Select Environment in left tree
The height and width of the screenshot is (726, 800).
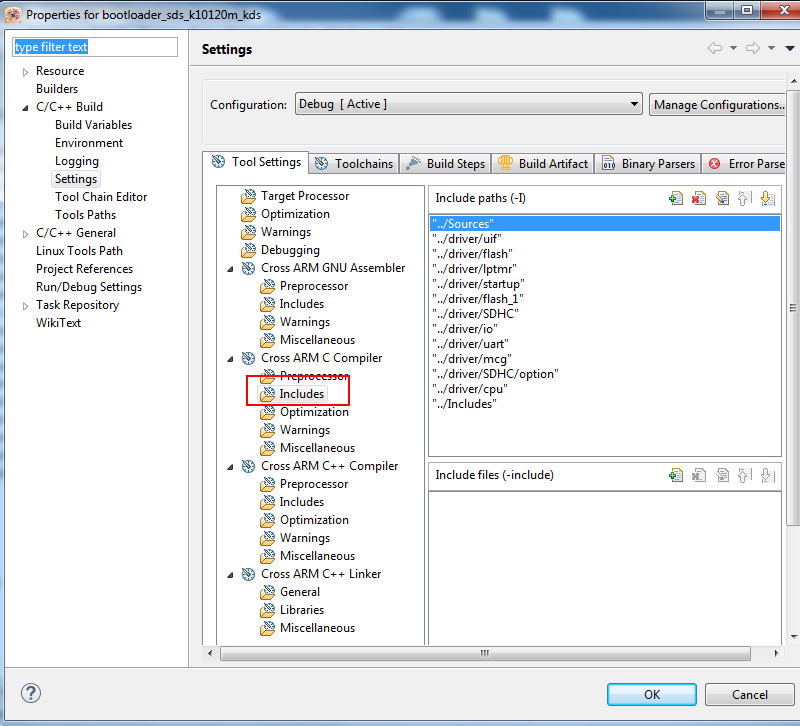coord(89,143)
